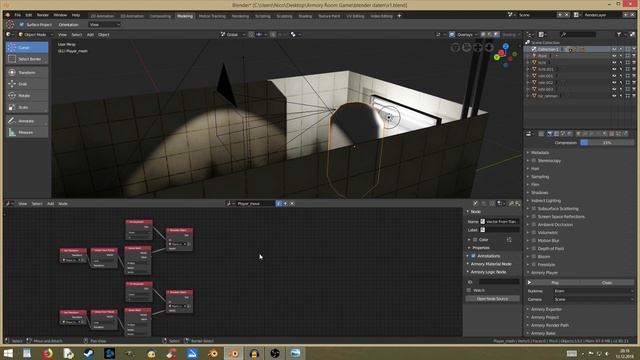Unlink the Player_move node tree with X
640x360 pixels.
[x=292, y=203]
